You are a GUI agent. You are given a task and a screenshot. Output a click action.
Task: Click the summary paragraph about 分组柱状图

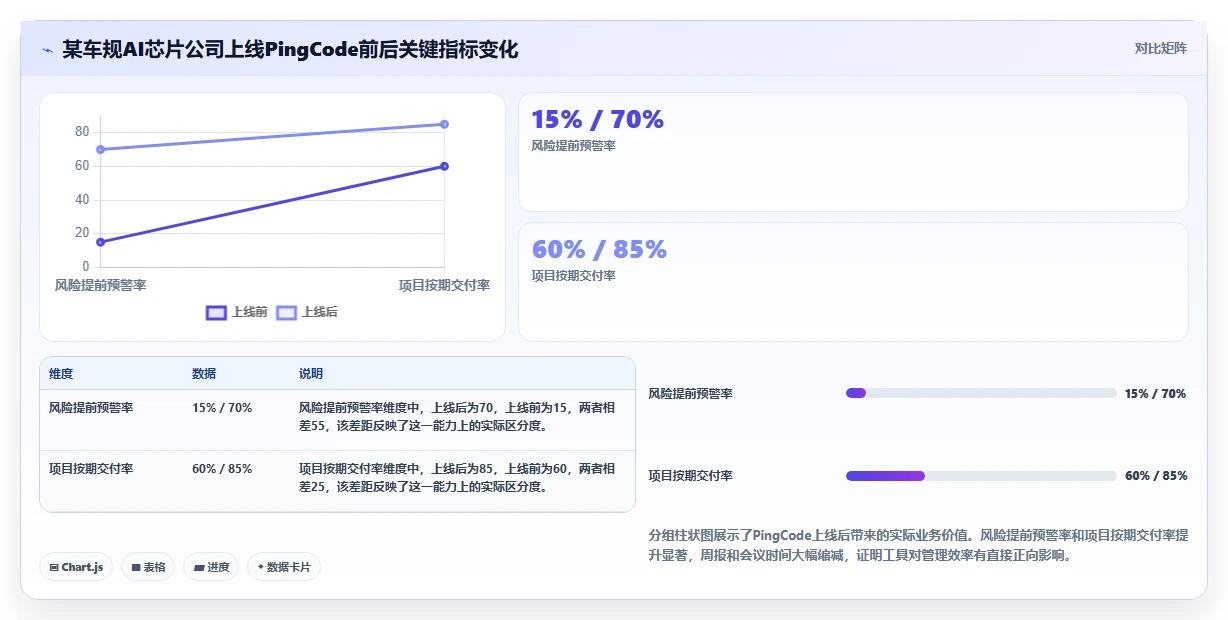[x=918, y=545]
